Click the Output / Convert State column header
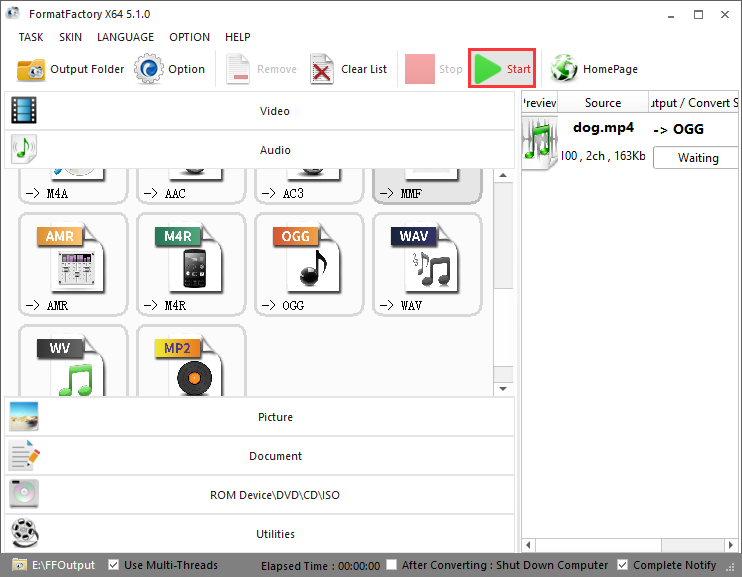 693,103
